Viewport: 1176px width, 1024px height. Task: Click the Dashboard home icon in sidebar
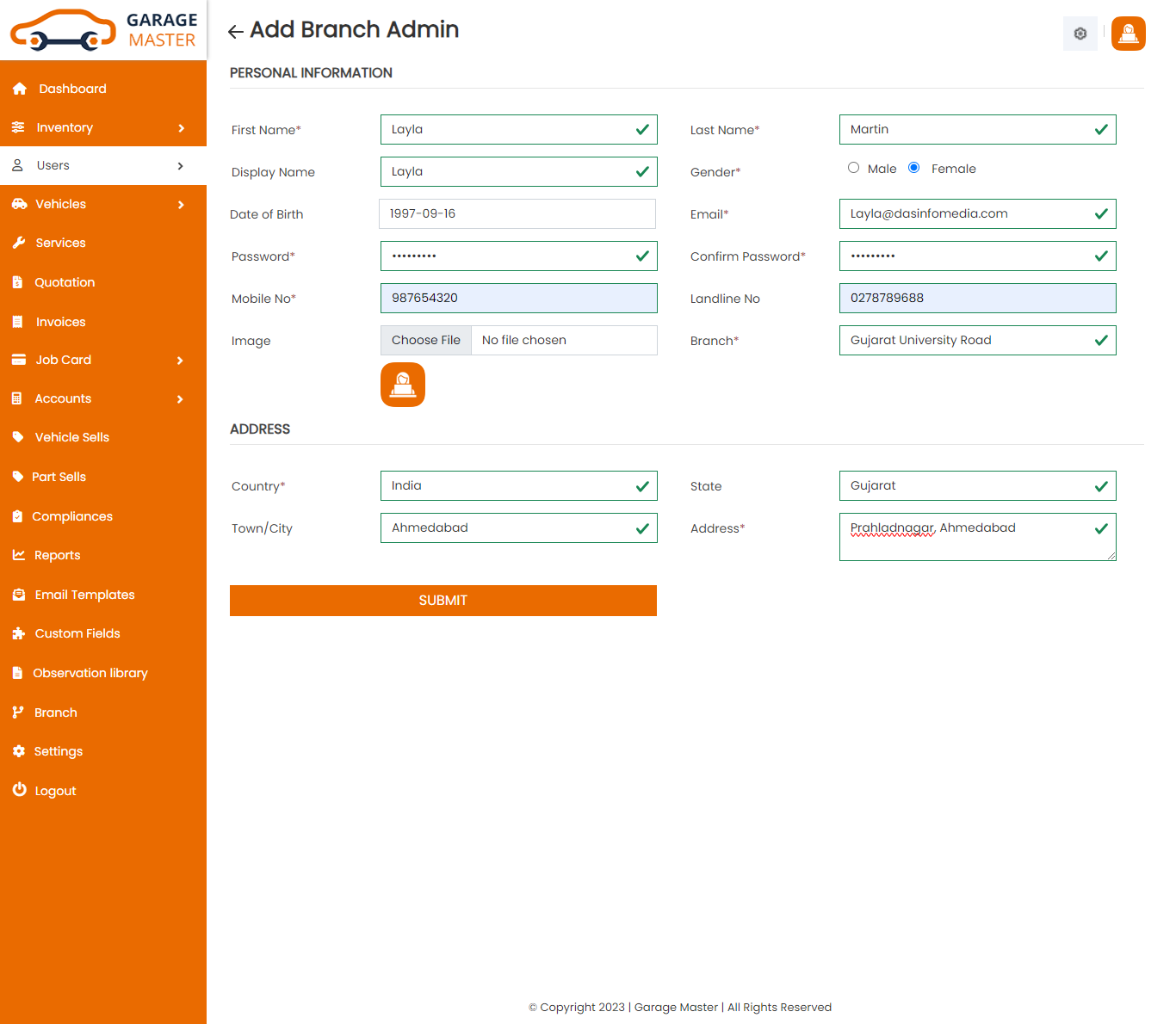tap(19, 89)
